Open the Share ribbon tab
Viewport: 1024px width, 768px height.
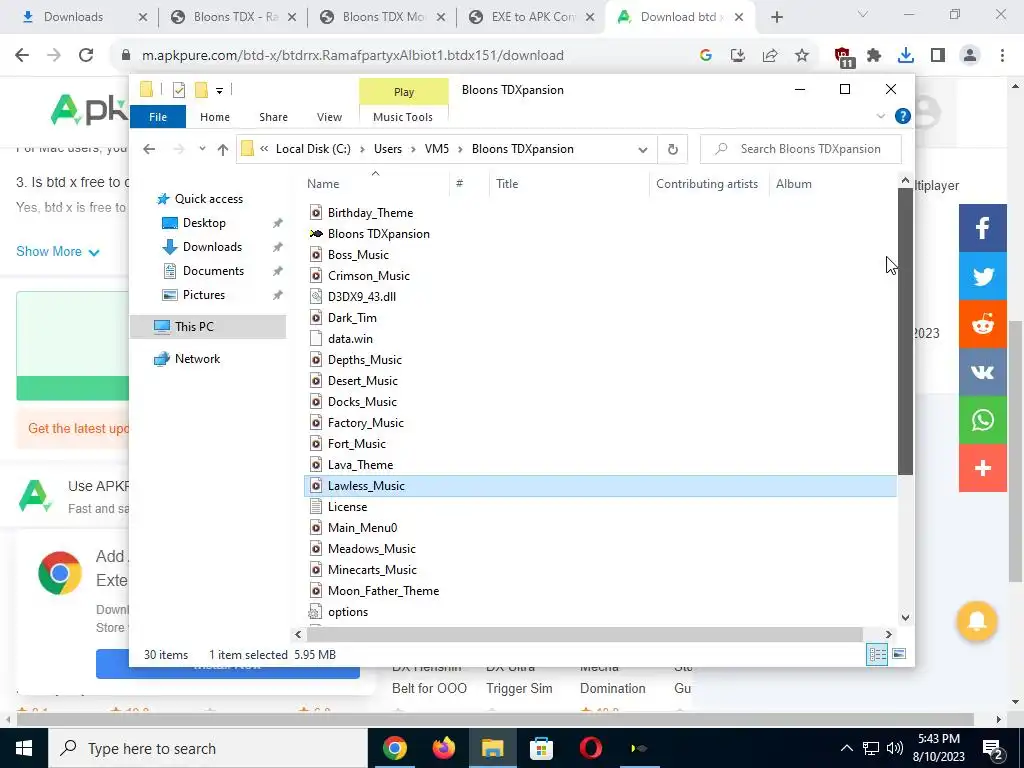click(273, 117)
